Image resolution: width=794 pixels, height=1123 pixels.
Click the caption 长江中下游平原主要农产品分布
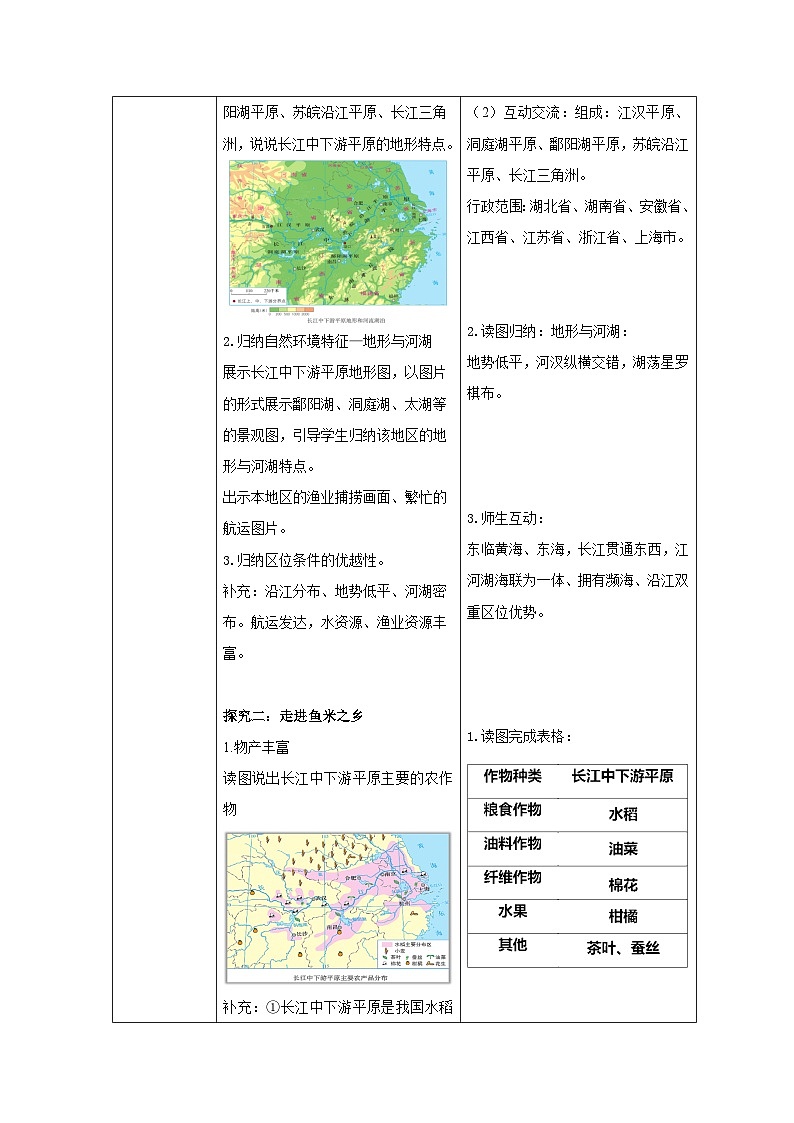click(340, 978)
